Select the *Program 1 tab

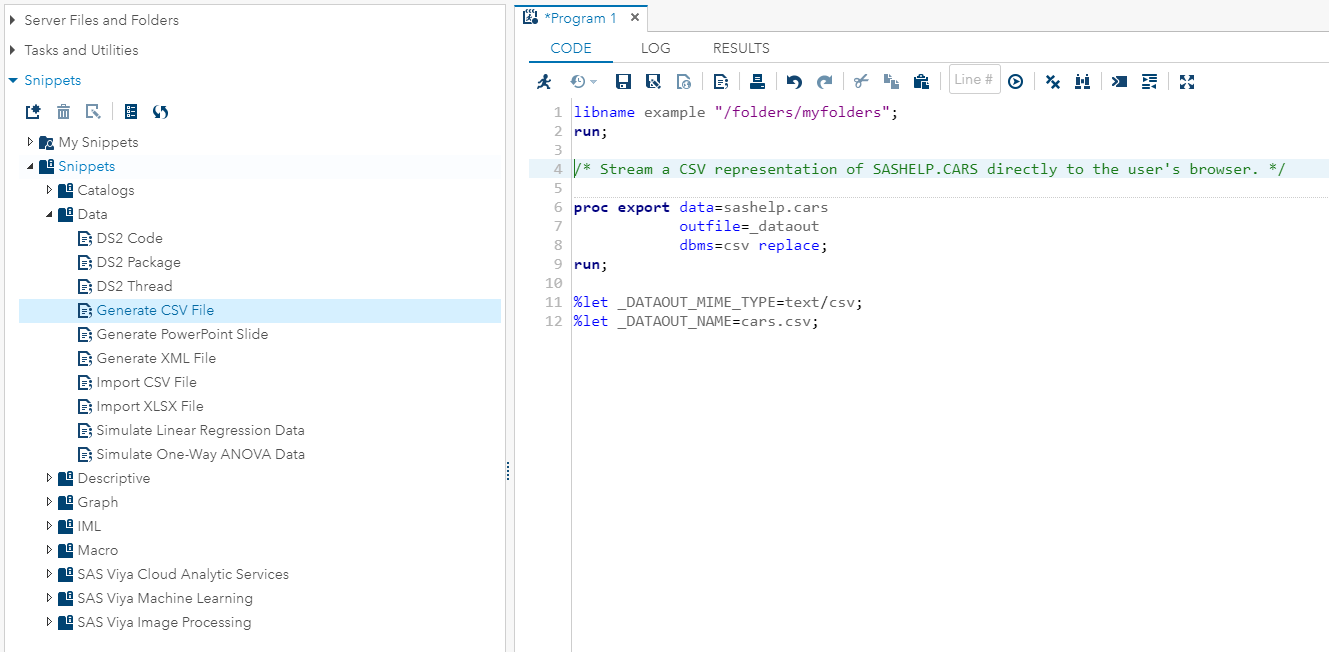(x=580, y=18)
